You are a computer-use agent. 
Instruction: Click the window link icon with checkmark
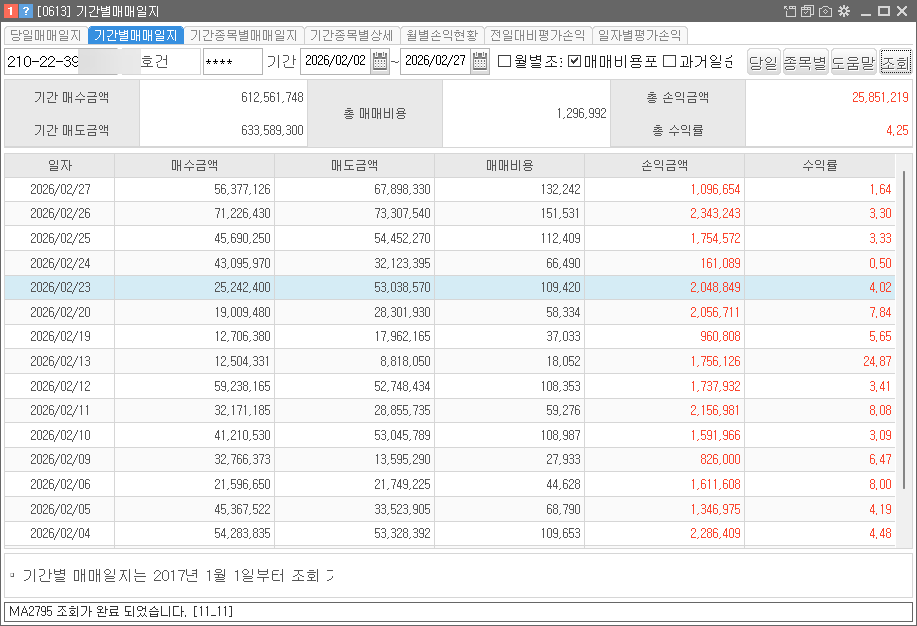pyautogui.click(x=807, y=11)
